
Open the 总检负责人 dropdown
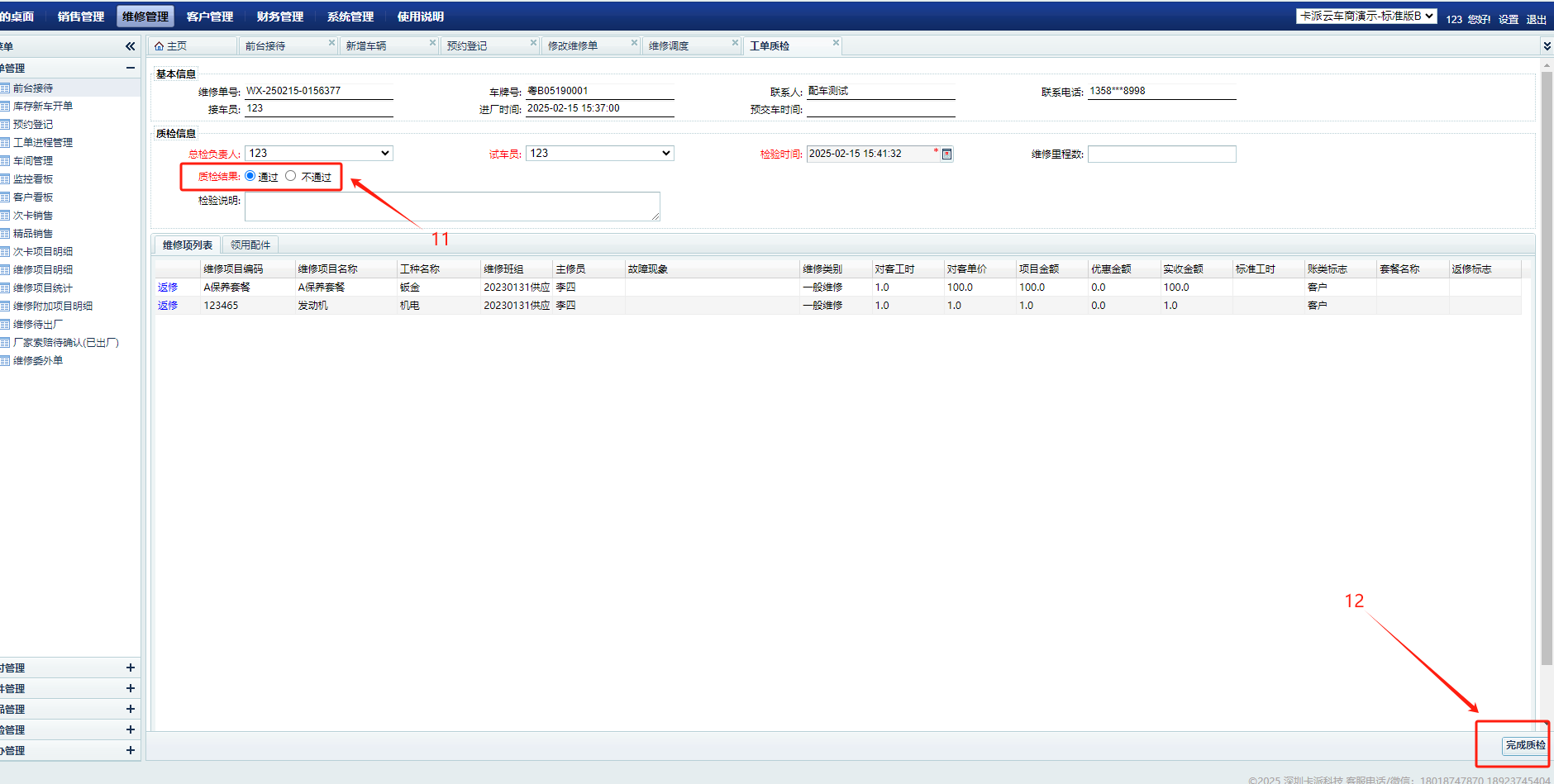coord(318,154)
